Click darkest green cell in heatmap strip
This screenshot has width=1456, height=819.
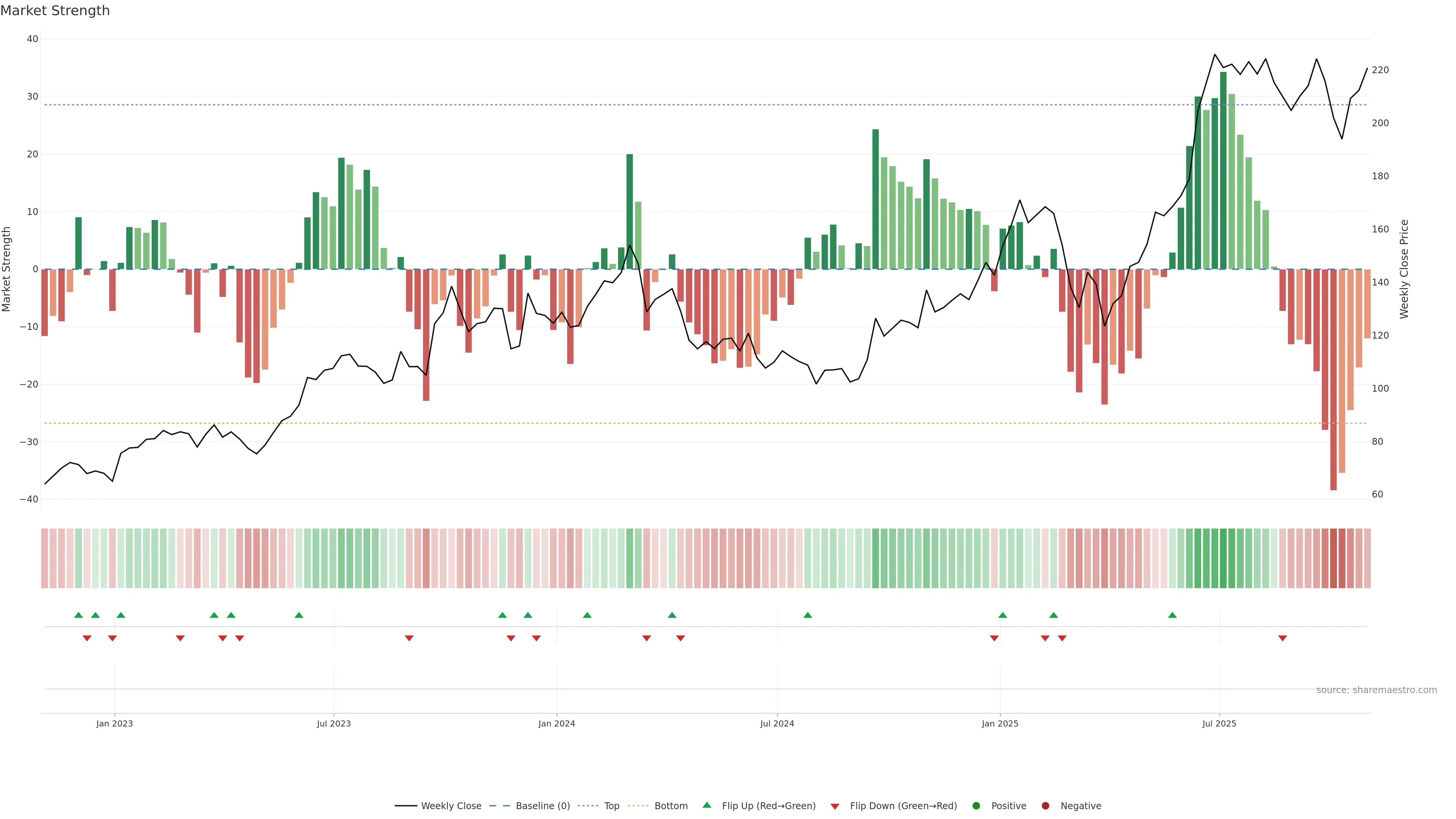(1223, 559)
